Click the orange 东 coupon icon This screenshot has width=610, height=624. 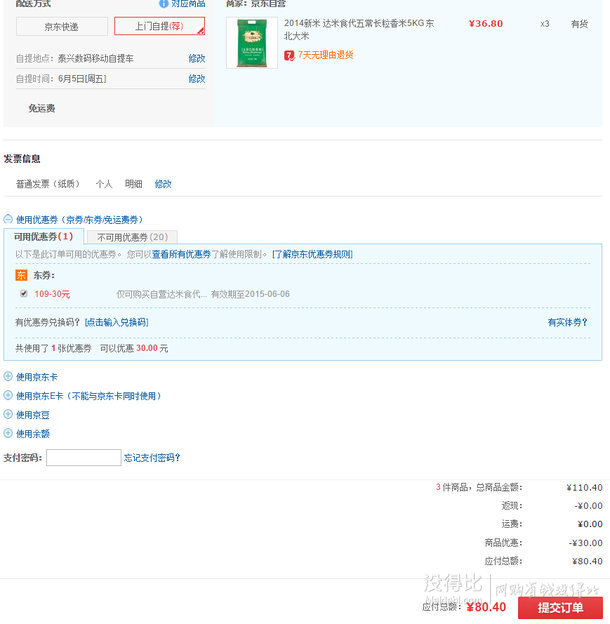point(21,275)
